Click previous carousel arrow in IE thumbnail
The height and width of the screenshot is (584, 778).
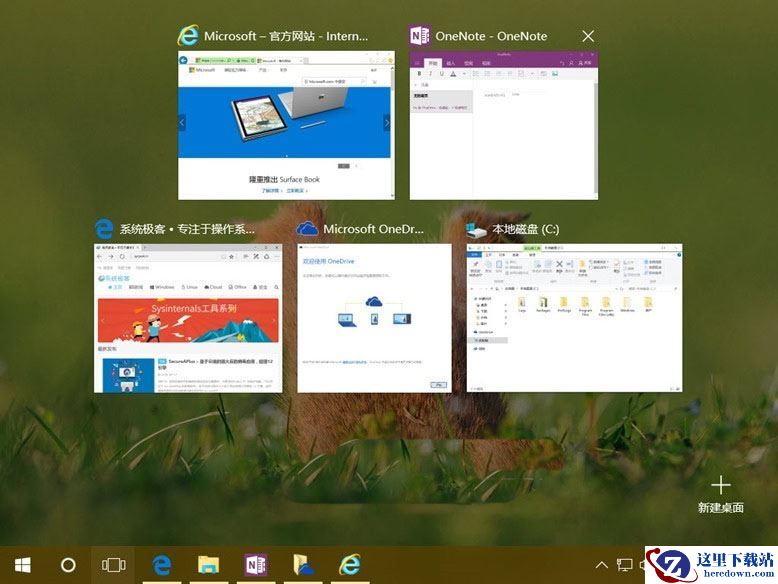[182, 123]
